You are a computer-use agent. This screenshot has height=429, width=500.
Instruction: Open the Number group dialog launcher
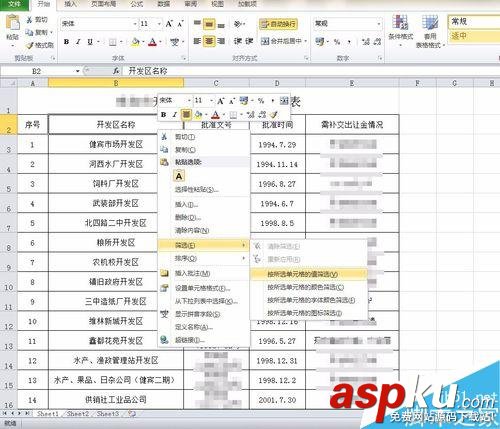tap(380, 59)
